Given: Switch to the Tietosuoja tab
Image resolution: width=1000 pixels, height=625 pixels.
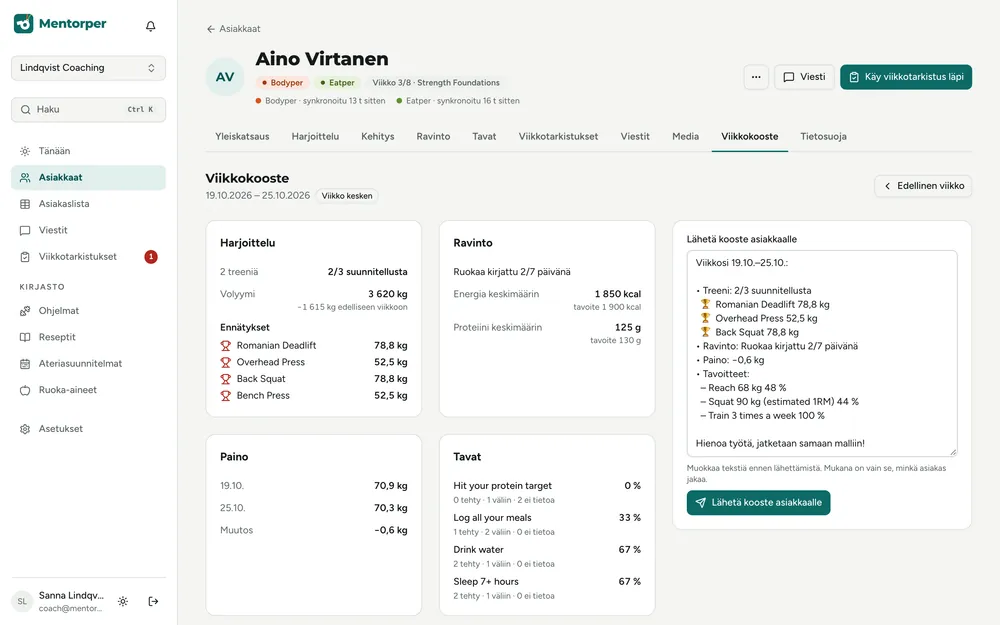Looking at the screenshot, I should [x=823, y=136].
